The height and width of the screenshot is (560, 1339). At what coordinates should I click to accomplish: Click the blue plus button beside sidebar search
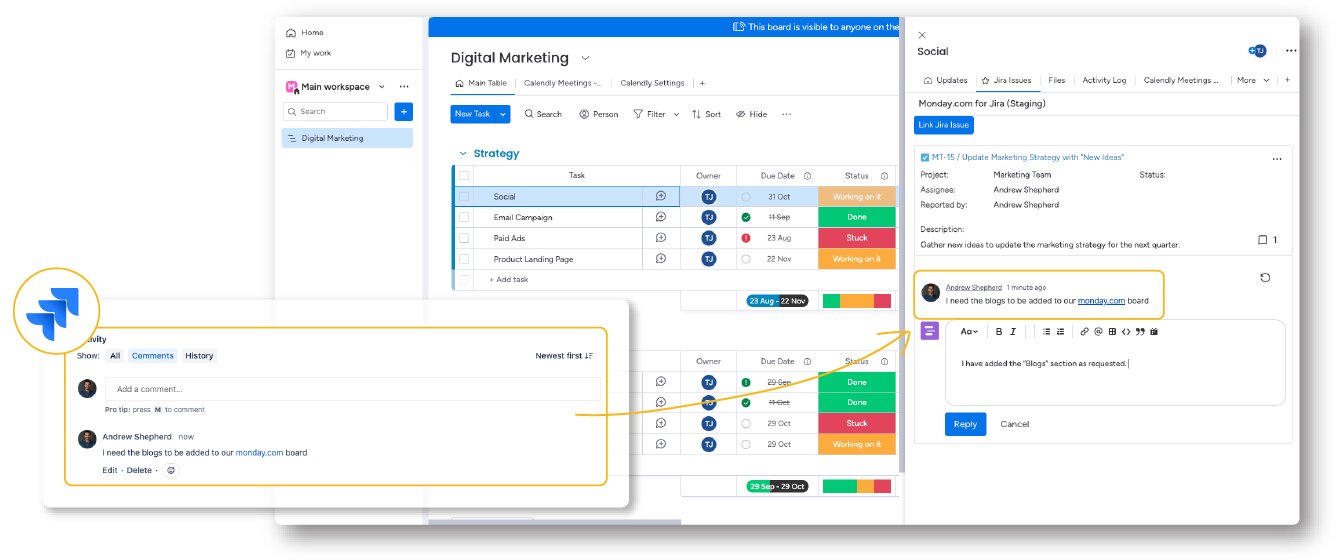403,112
